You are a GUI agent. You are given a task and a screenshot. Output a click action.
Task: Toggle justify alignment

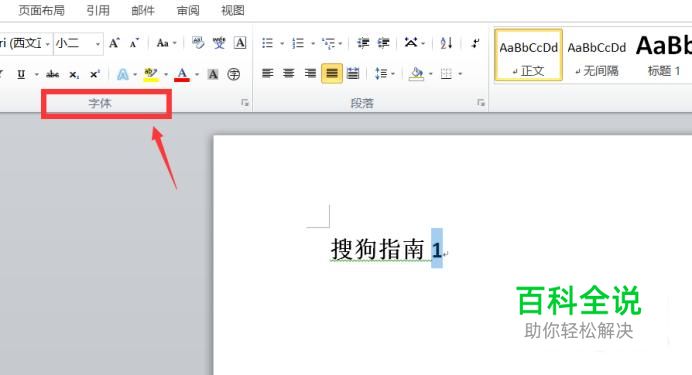[x=332, y=74]
